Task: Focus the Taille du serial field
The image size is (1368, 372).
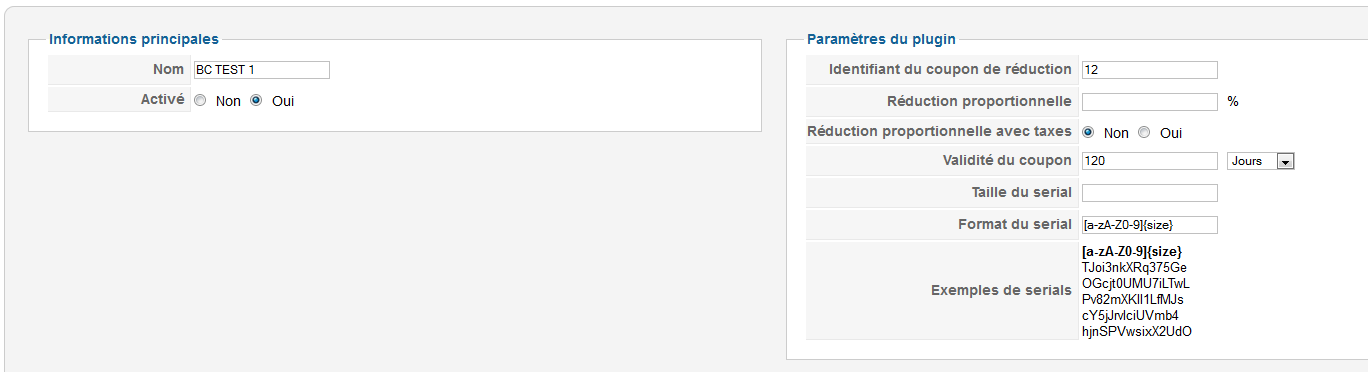Action: [x=1149, y=192]
